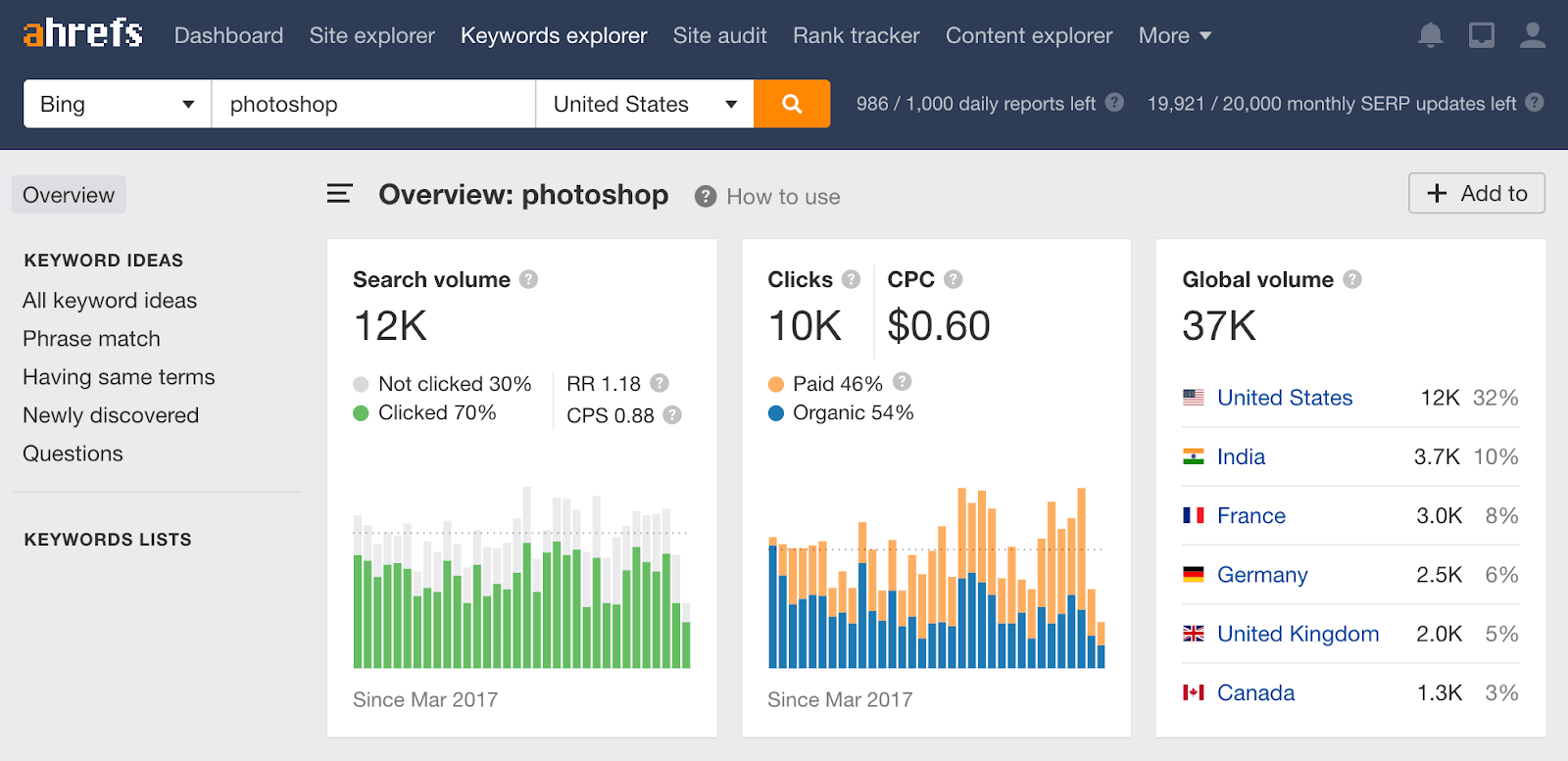The image size is (1568, 761).
Task: Go to Dashboard
Action: [x=228, y=35]
